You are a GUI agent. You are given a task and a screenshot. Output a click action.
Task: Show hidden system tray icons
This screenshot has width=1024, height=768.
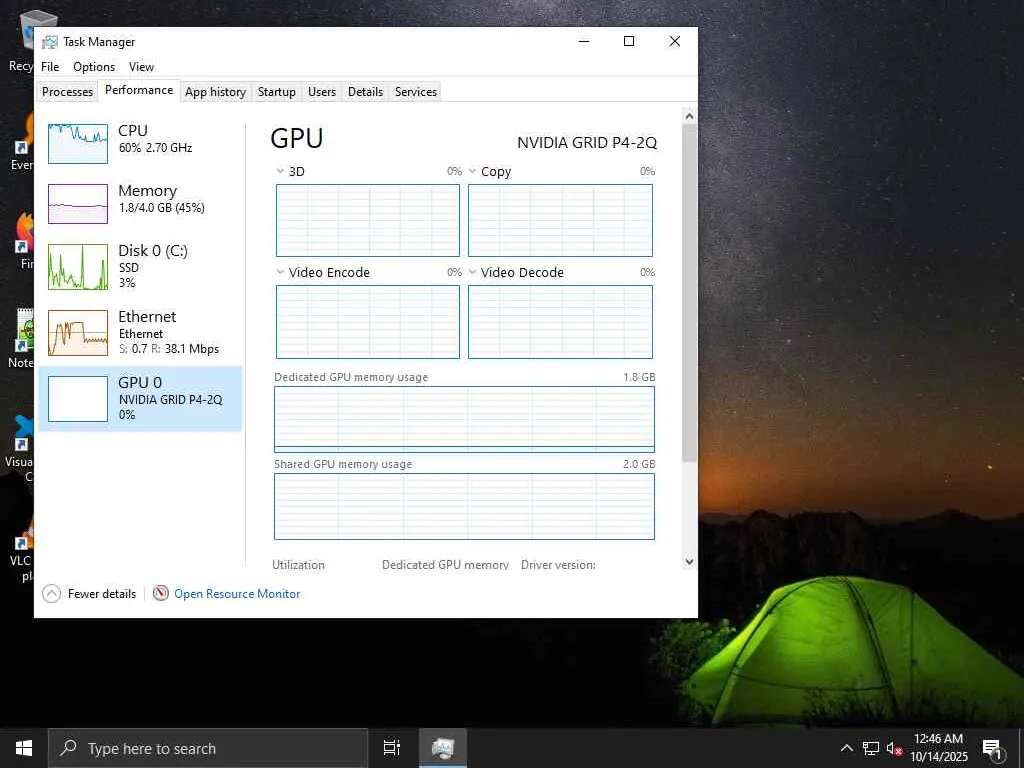pos(846,748)
